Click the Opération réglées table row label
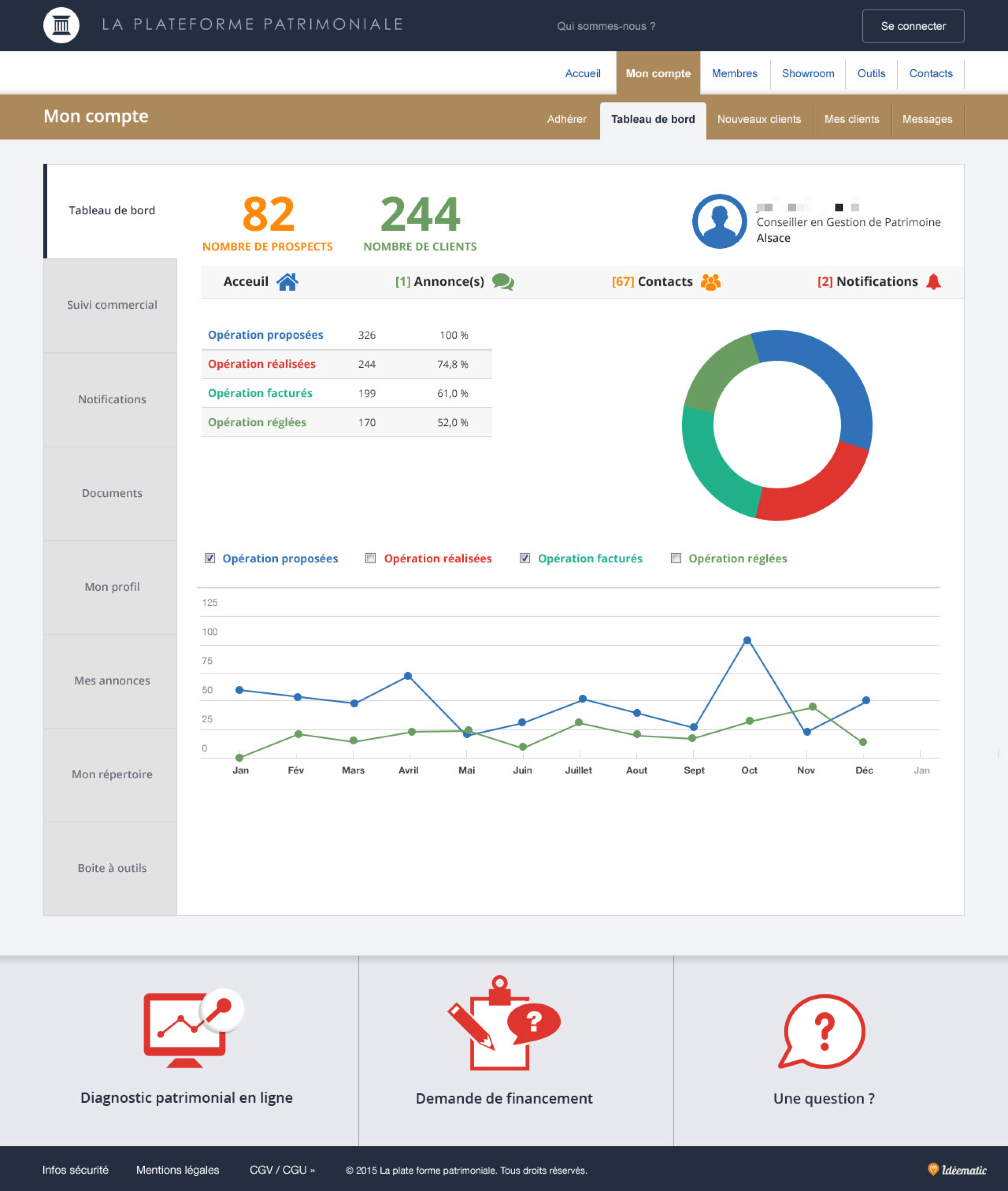The width and height of the screenshot is (1008, 1191). [x=257, y=422]
